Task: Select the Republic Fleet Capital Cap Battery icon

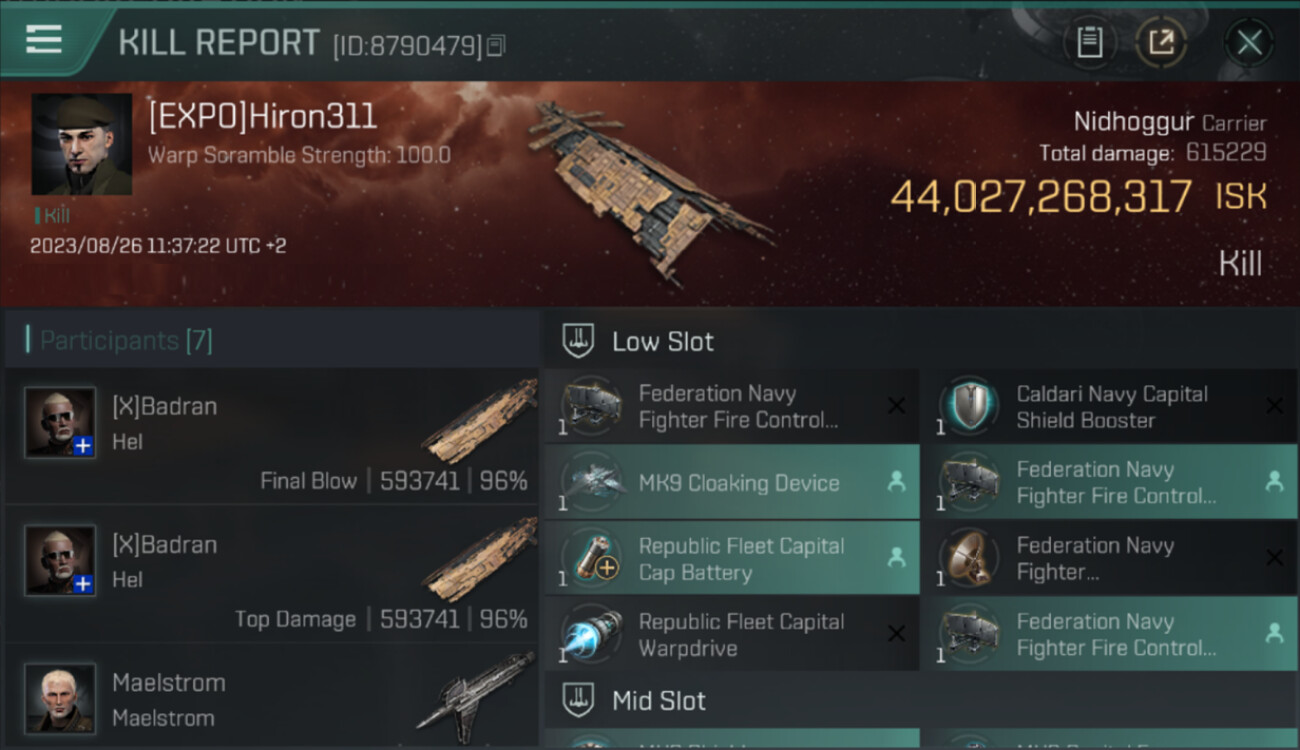Action: click(591, 559)
